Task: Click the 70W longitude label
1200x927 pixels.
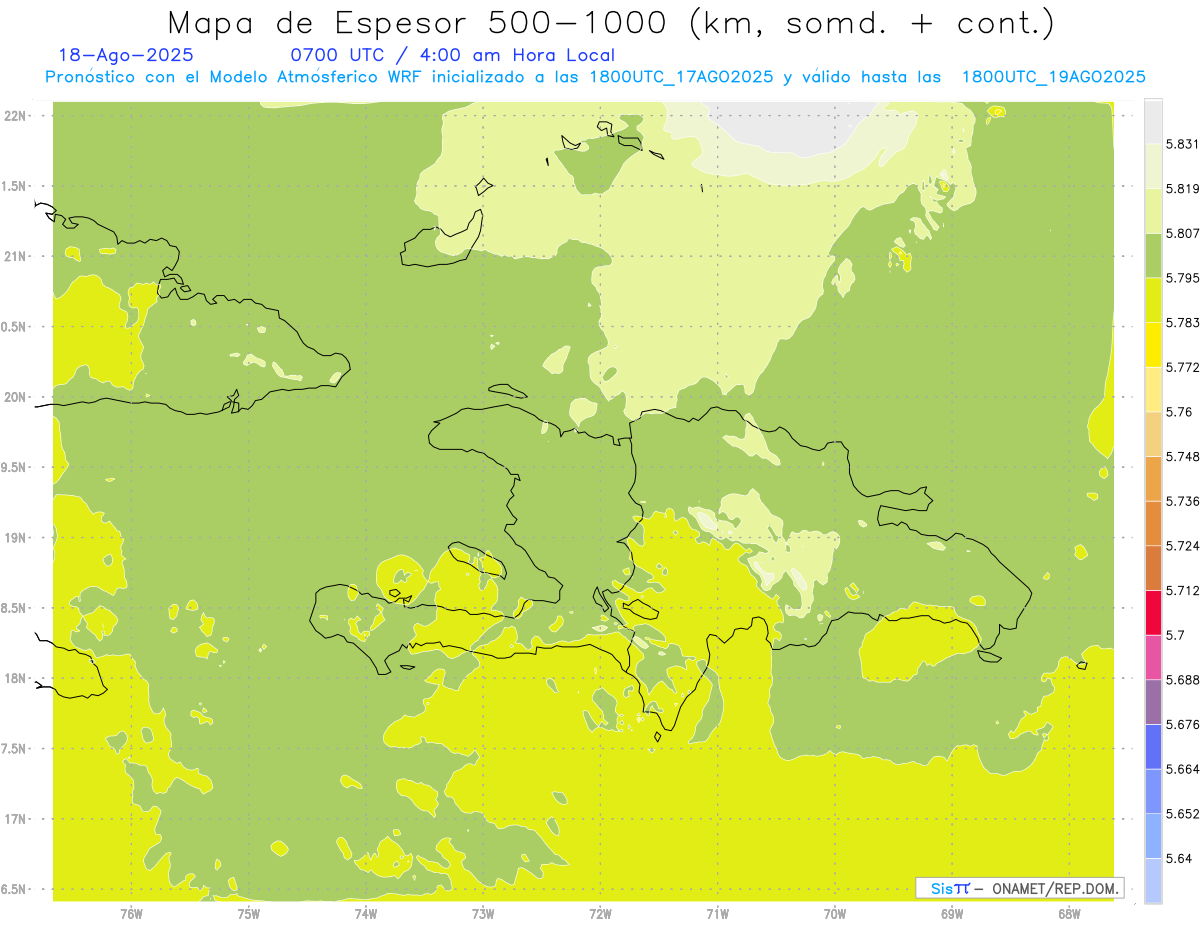Action: pyautogui.click(x=835, y=914)
